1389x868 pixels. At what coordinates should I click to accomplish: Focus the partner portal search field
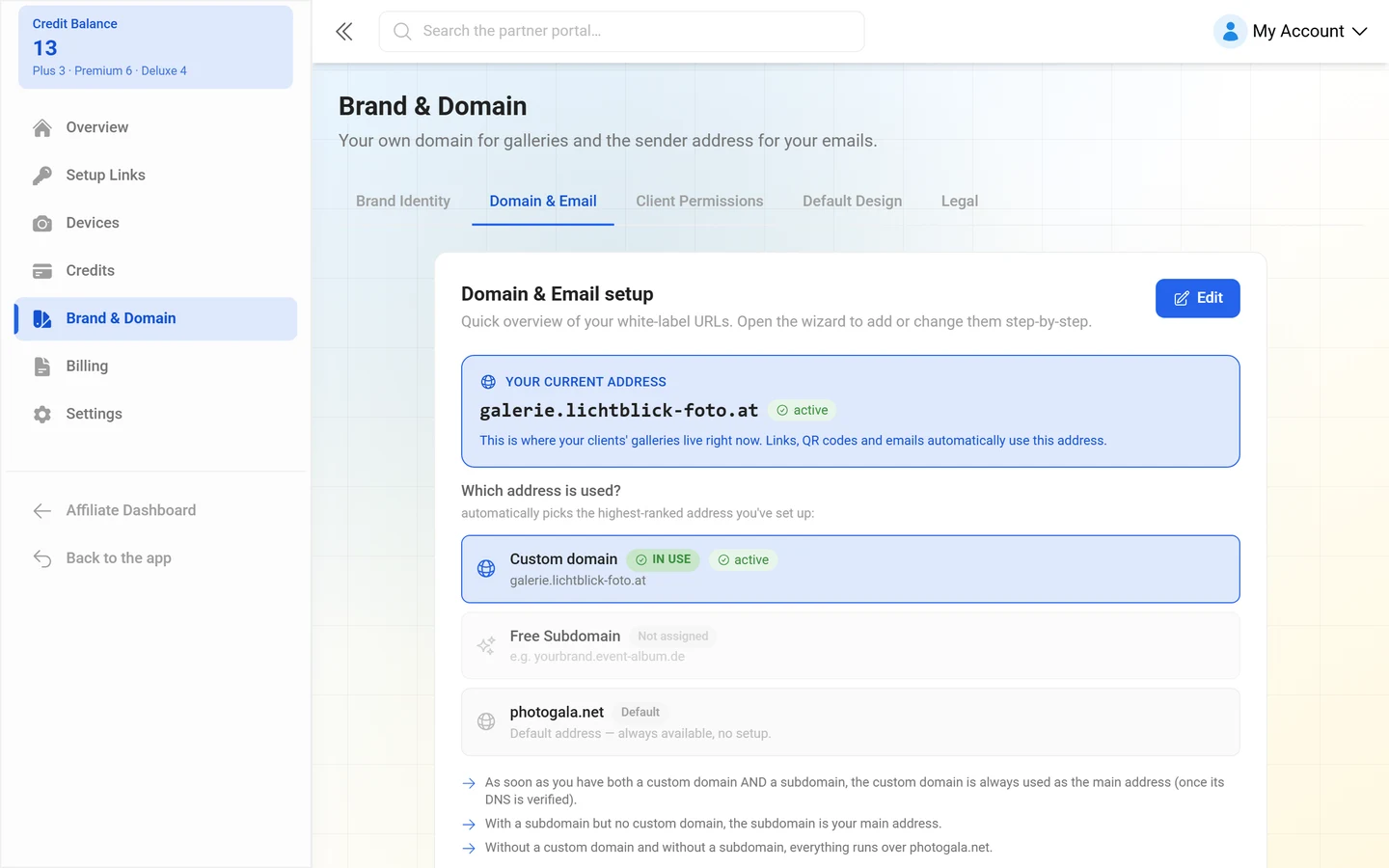(621, 32)
